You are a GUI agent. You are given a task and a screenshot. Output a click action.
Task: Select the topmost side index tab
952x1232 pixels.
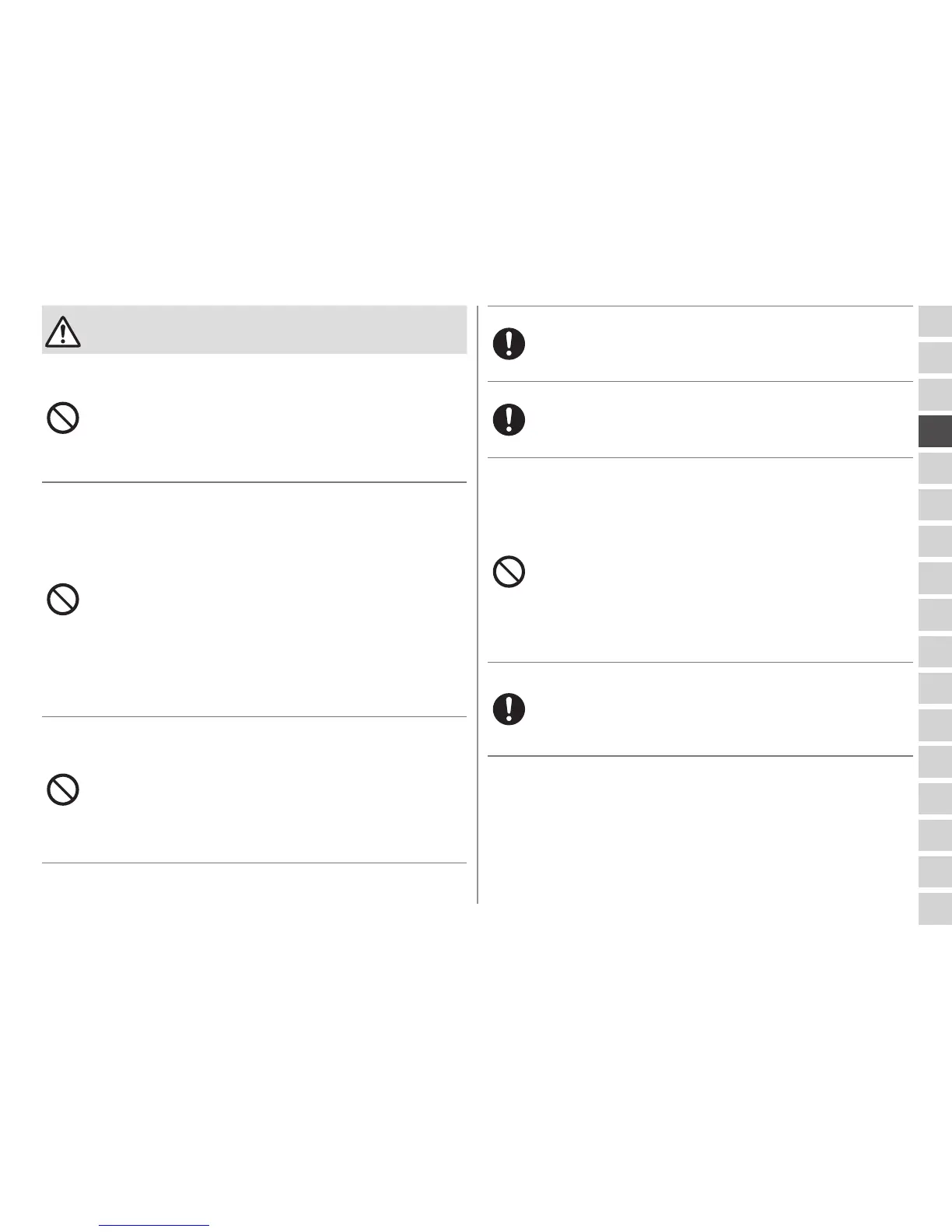[x=935, y=321]
